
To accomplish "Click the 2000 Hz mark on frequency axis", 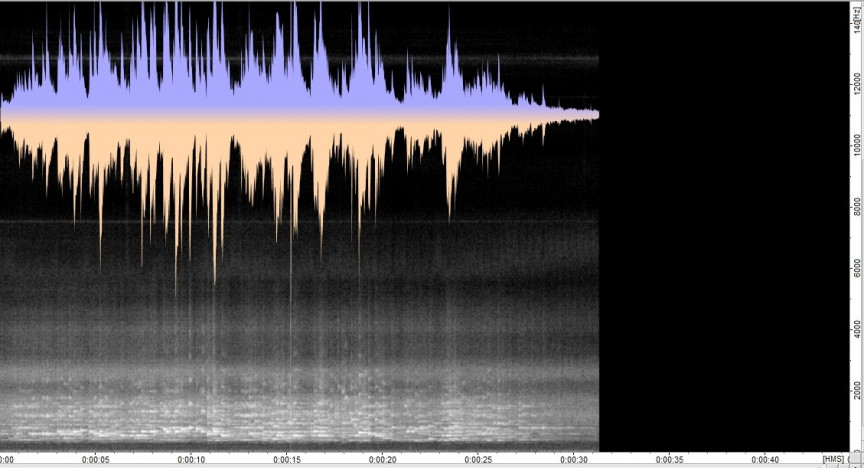I will coord(855,389).
